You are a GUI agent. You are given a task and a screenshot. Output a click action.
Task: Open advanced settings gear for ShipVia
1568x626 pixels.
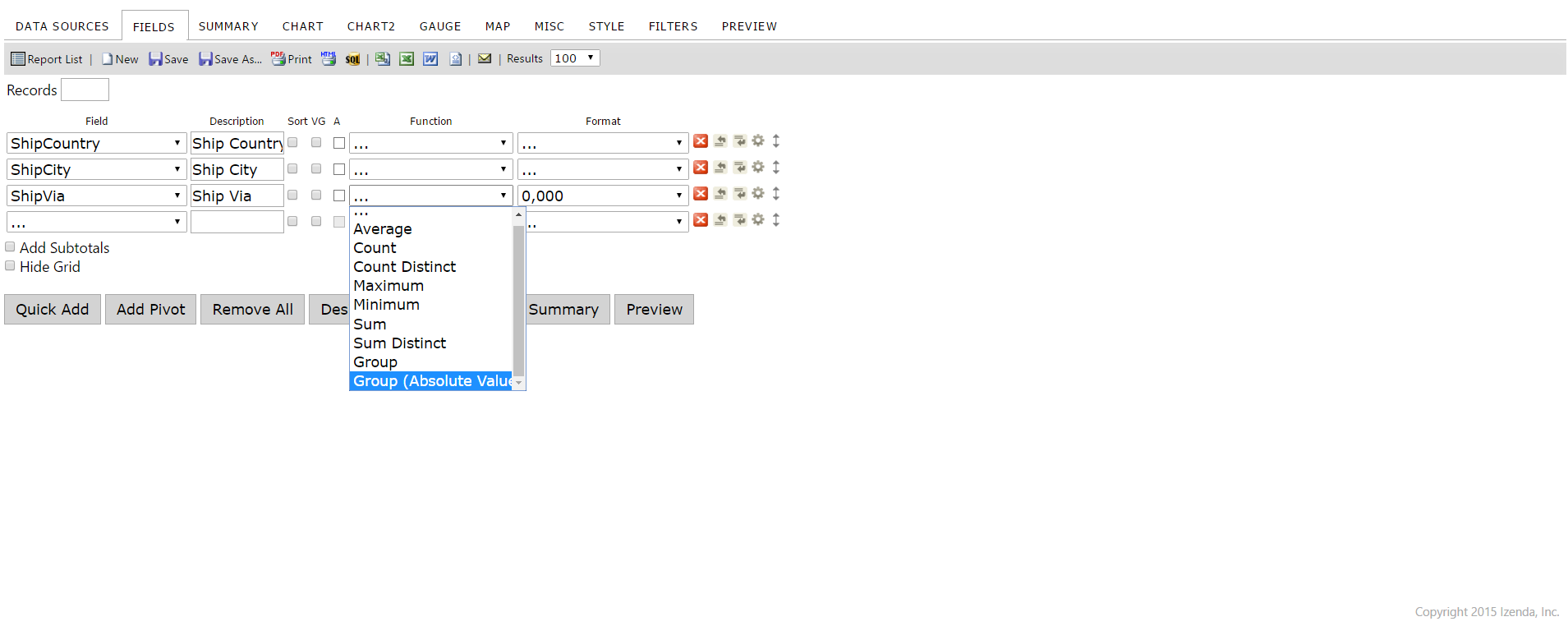[758, 194]
